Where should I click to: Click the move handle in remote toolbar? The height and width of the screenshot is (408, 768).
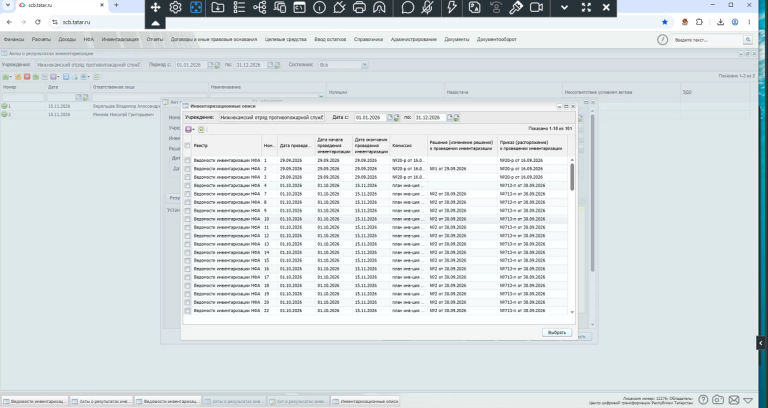[155, 7]
